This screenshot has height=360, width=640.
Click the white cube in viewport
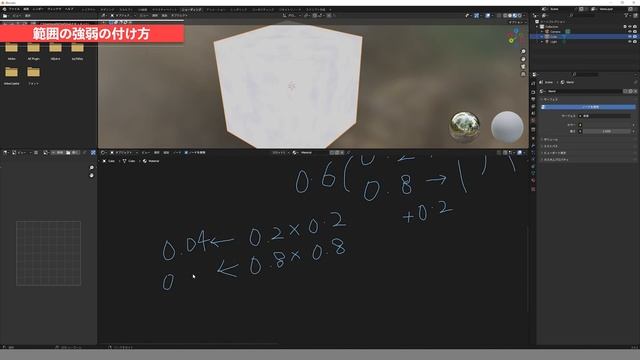(288, 86)
